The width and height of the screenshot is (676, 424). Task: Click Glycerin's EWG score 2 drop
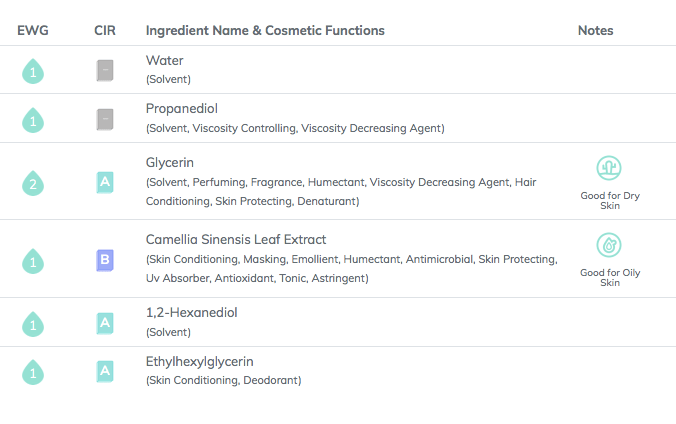coord(33,183)
